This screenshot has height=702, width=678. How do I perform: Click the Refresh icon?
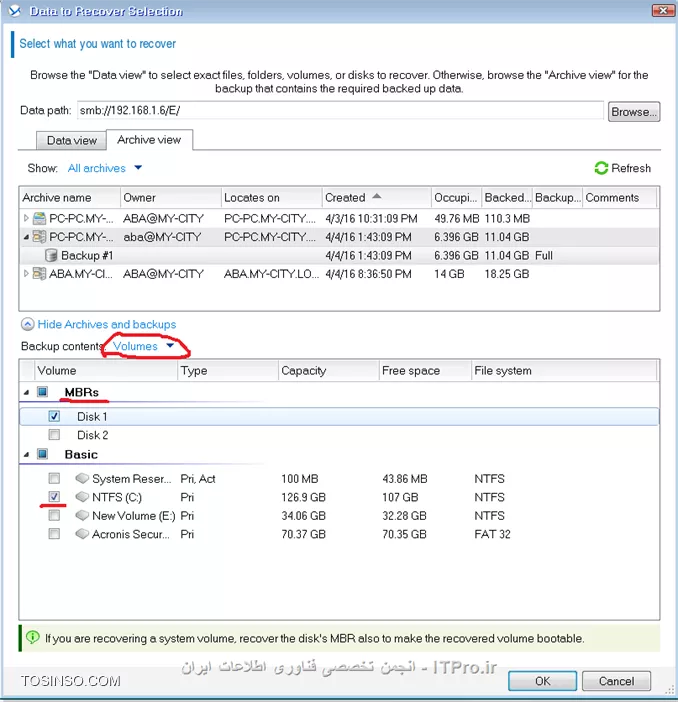click(x=601, y=168)
